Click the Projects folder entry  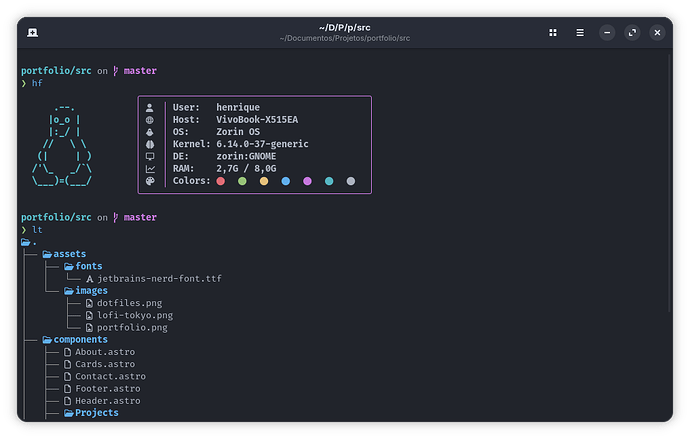point(96,412)
